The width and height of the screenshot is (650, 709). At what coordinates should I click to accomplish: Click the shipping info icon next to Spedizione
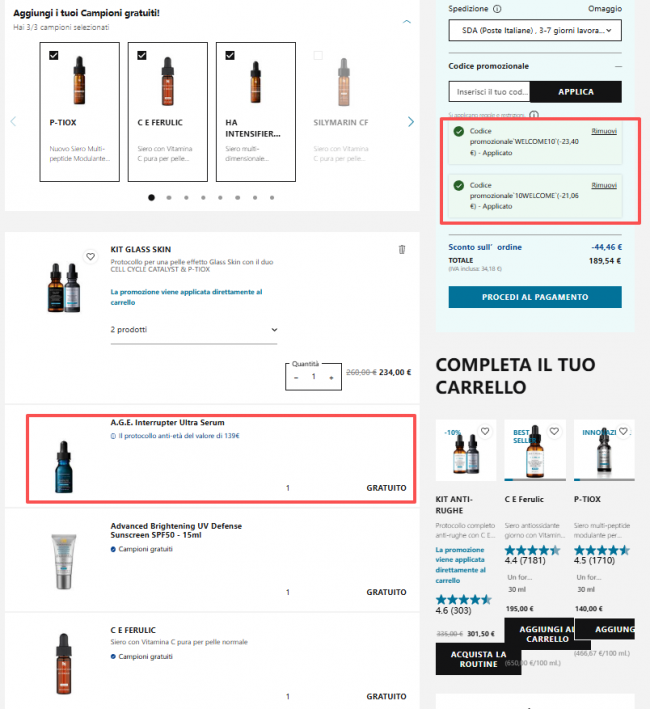(497, 9)
